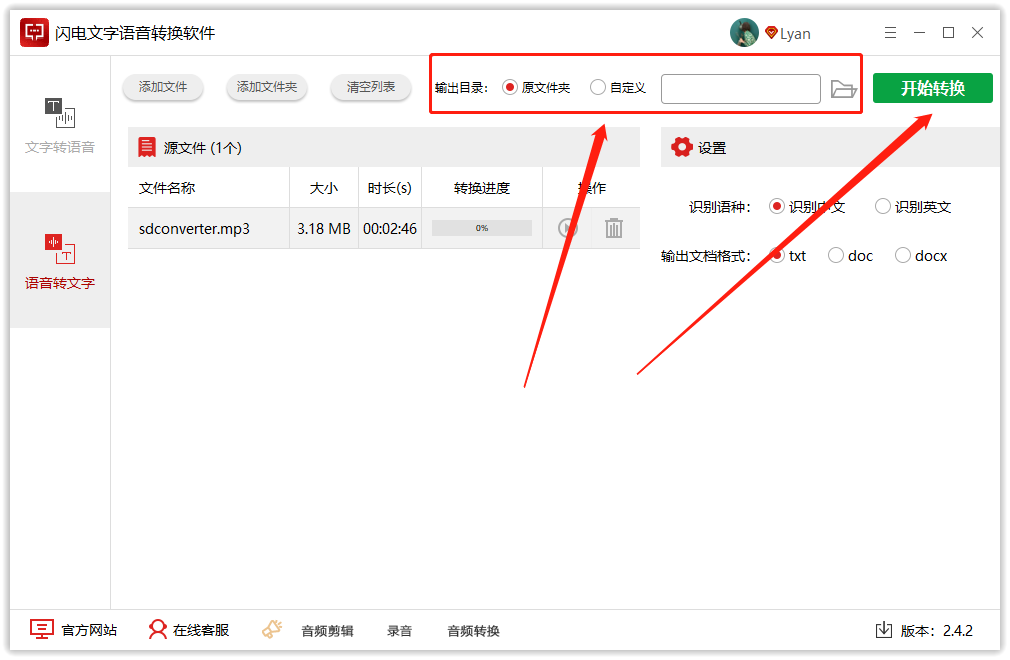Click the custom output path input field
Screen dimensions: 1010x660
click(740, 89)
